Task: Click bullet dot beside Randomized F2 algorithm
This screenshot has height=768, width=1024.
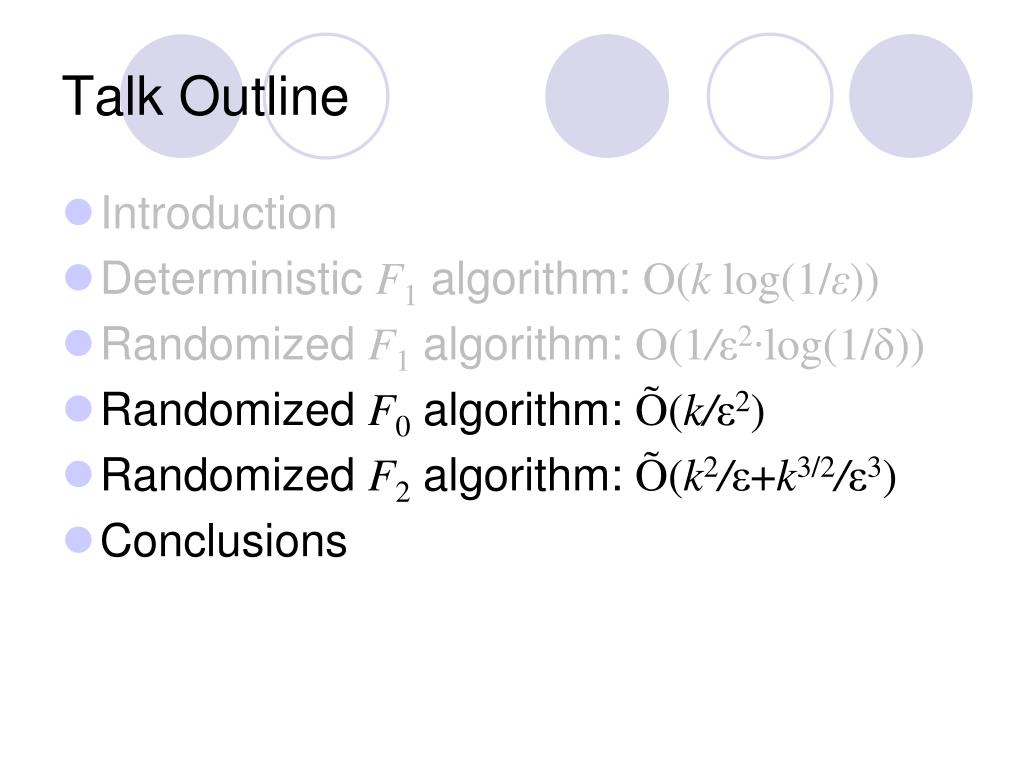Action: [78, 474]
